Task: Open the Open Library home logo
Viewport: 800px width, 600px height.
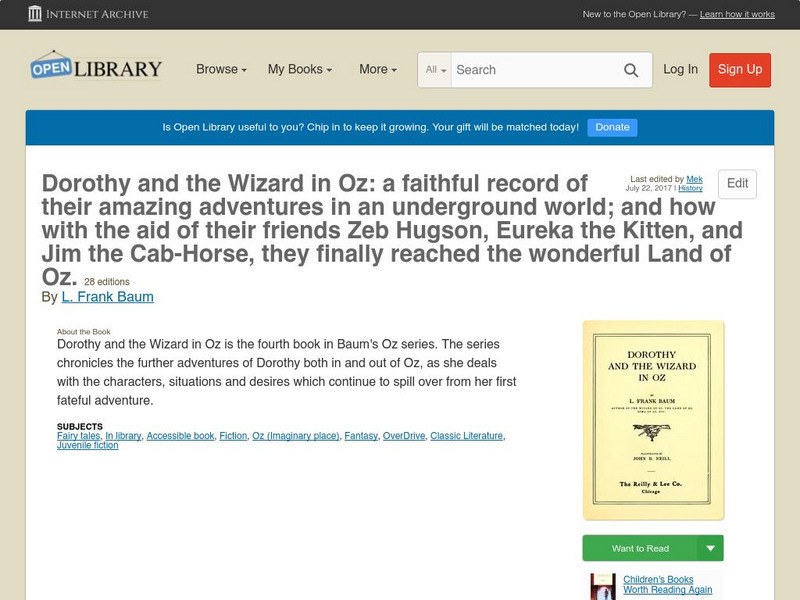Action: (x=96, y=67)
